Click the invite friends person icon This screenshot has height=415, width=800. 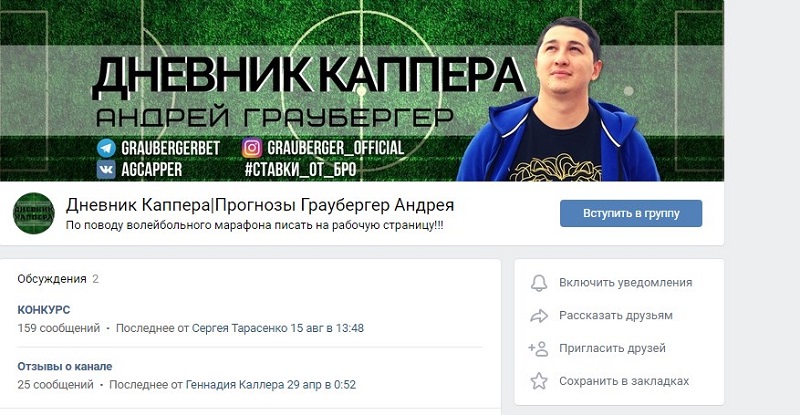tap(538, 349)
